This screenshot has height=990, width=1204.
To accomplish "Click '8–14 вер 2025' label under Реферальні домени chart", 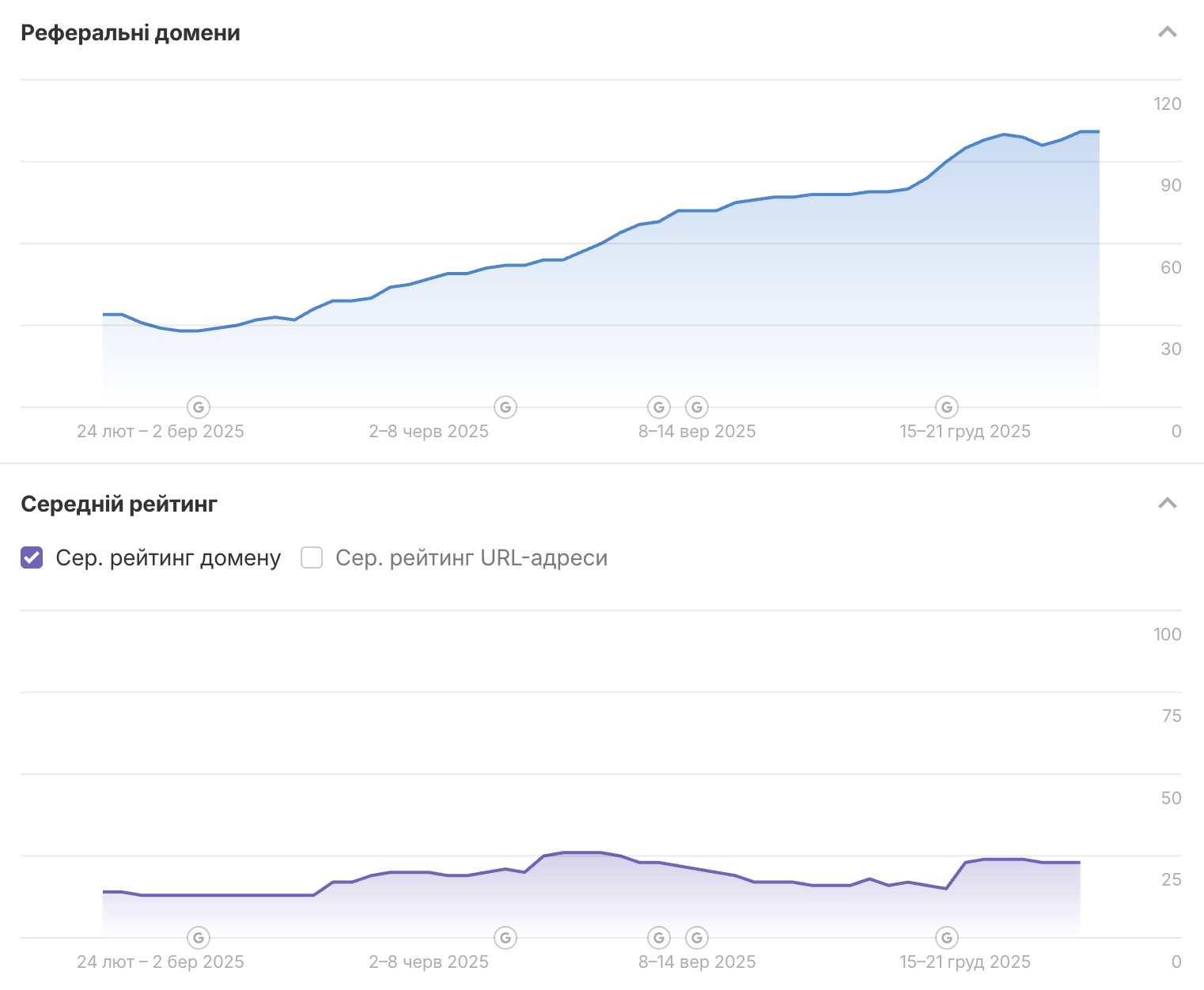I will (x=697, y=432).
